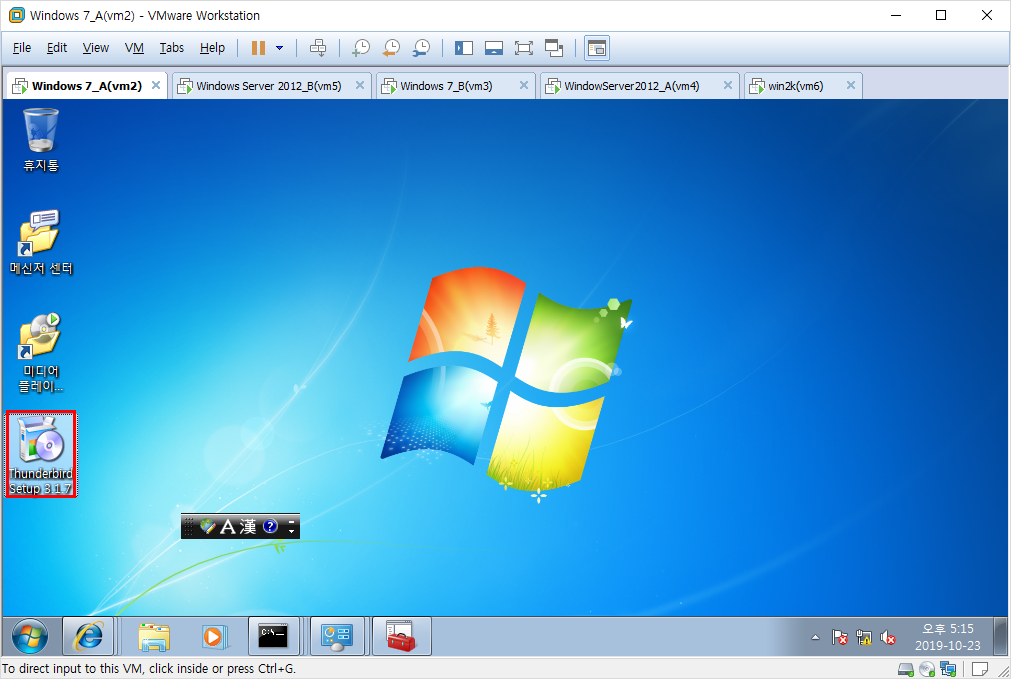The image size is (1011, 679).
Task: Open the Tabs menu
Action: (x=172, y=48)
